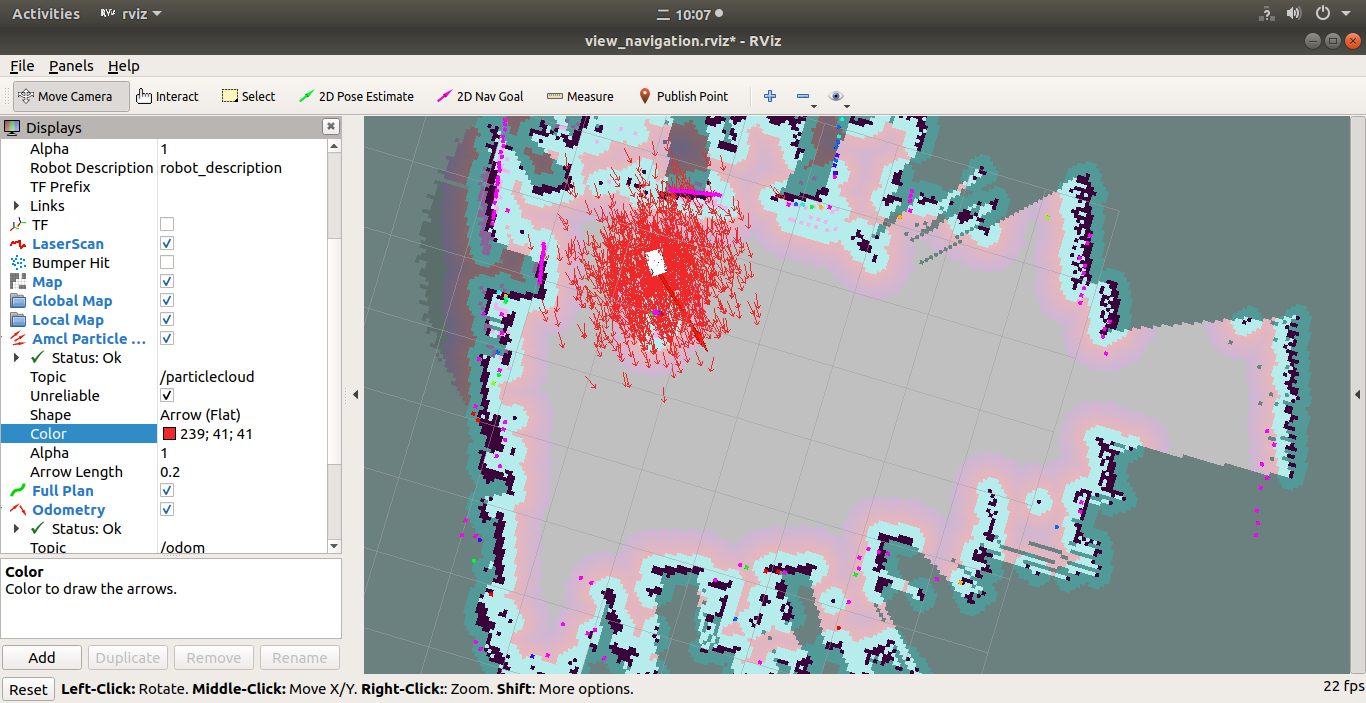Disable the LaserScan display checkbox

coord(167,244)
